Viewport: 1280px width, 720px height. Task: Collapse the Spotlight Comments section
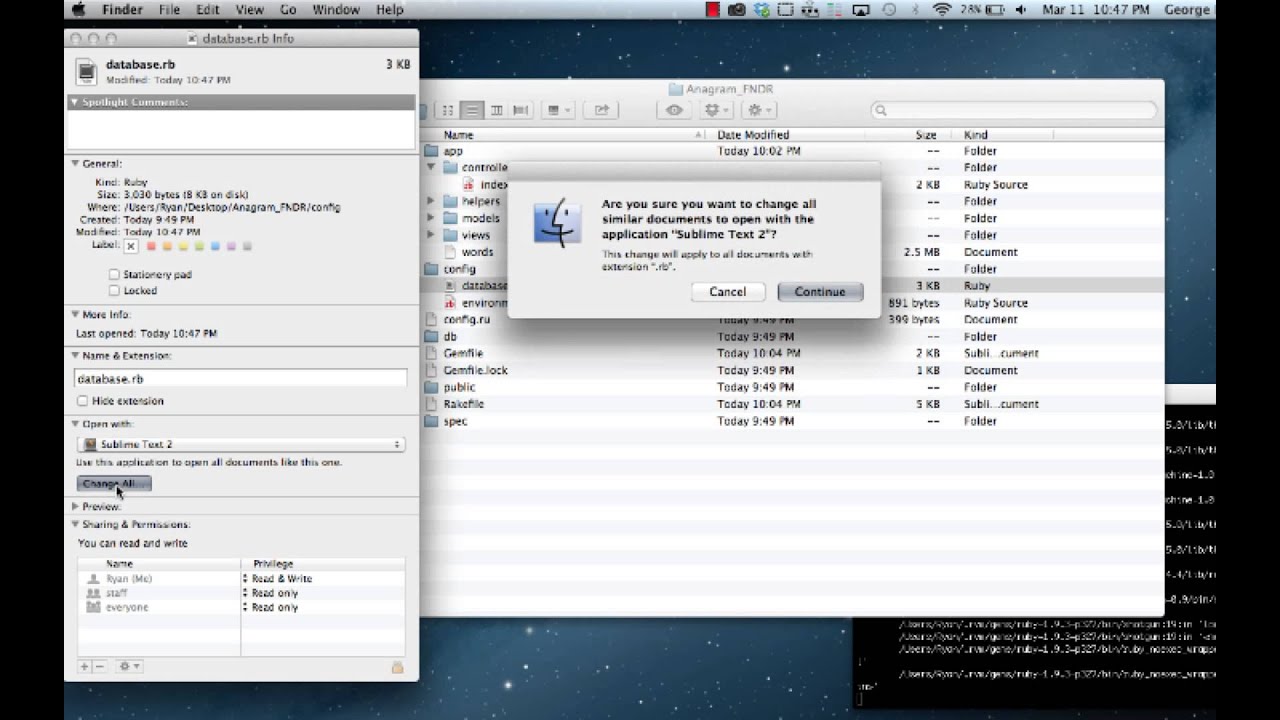(x=75, y=102)
